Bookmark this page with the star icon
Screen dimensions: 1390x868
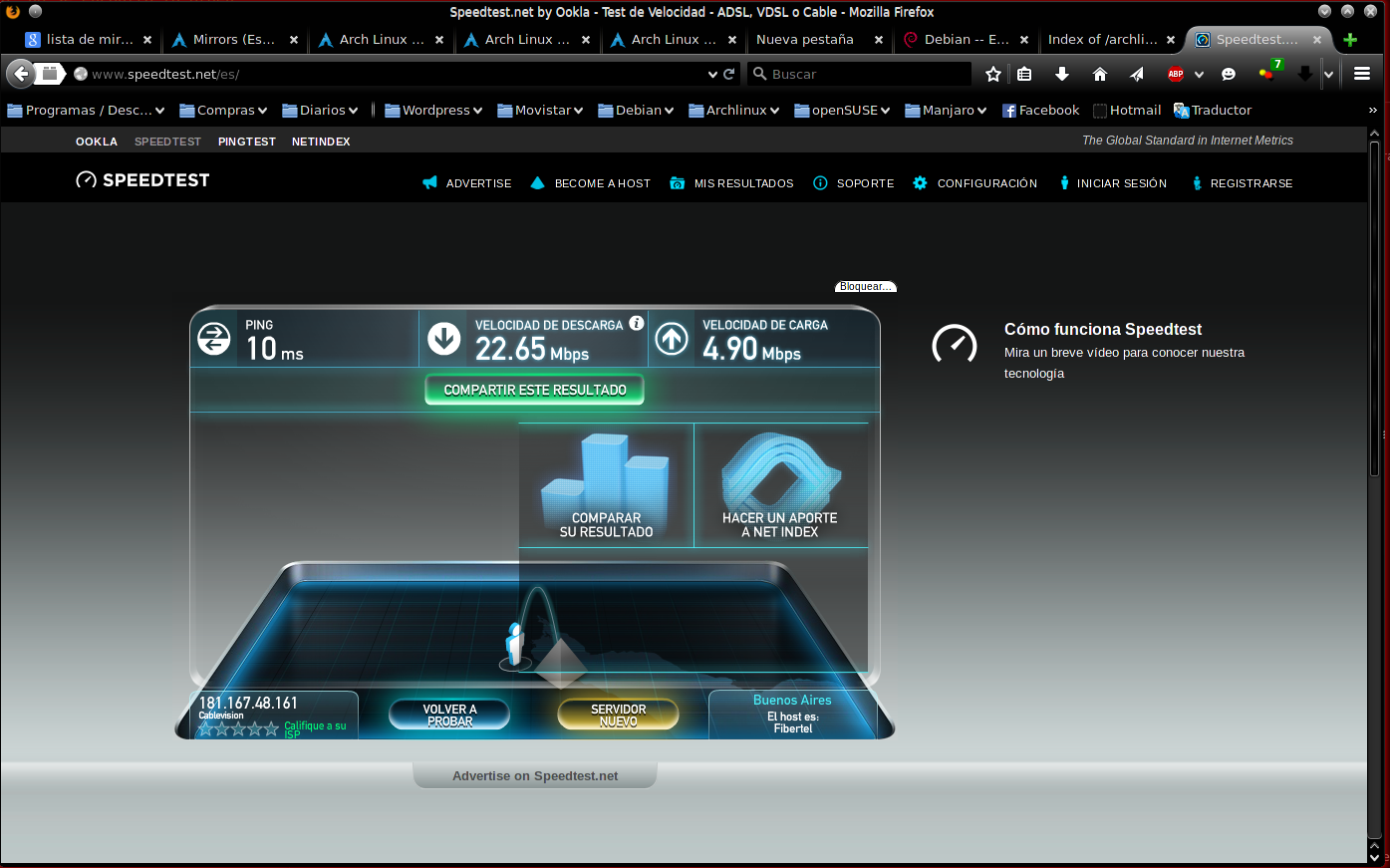[x=993, y=74]
